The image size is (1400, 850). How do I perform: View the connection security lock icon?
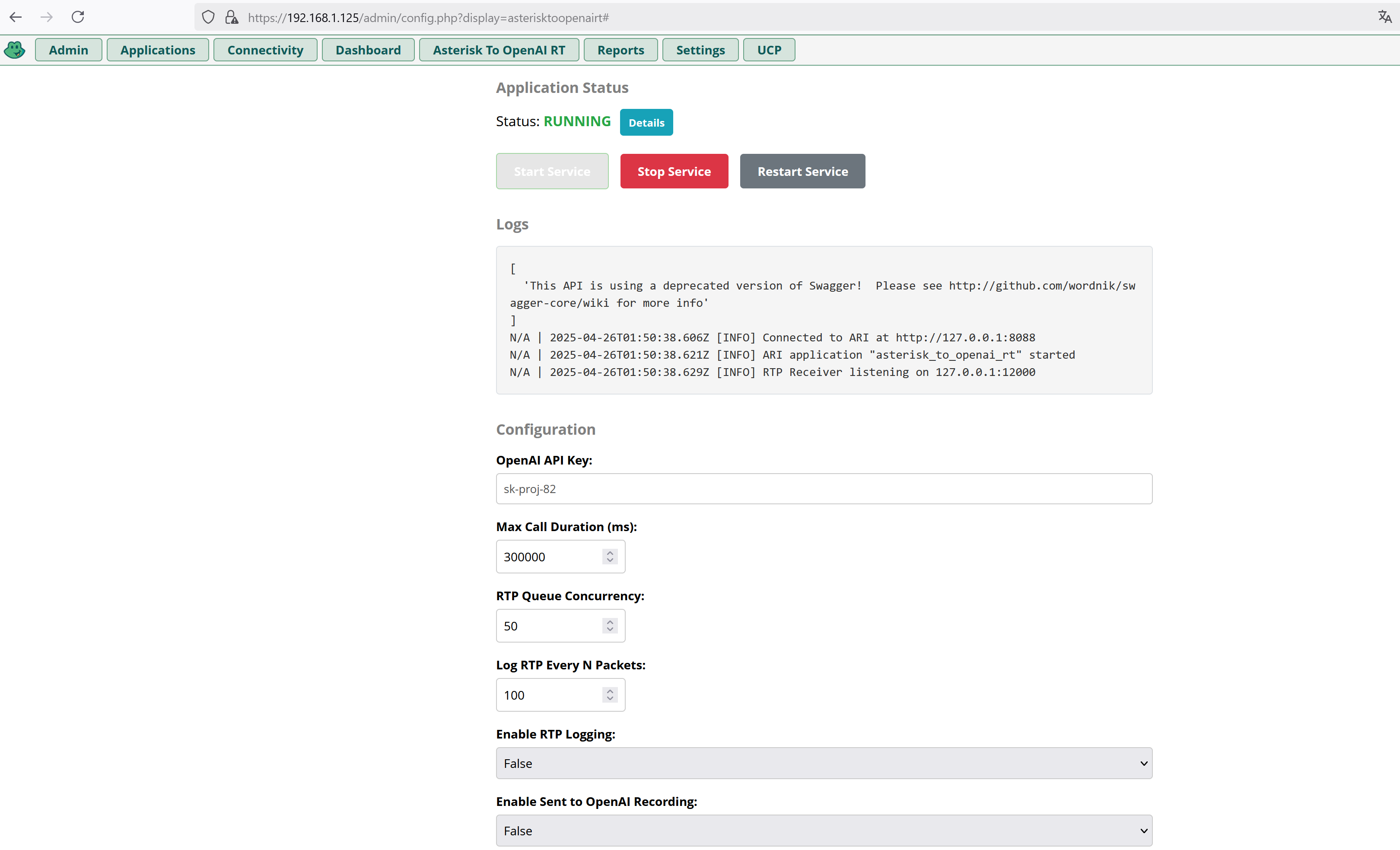click(231, 18)
